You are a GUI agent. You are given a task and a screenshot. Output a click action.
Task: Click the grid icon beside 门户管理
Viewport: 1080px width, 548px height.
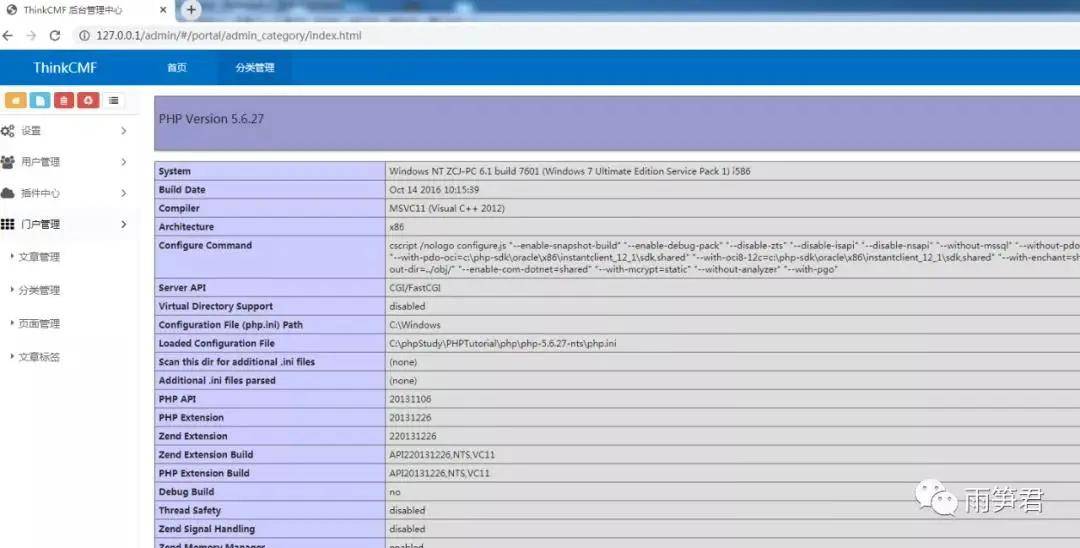(x=8, y=224)
